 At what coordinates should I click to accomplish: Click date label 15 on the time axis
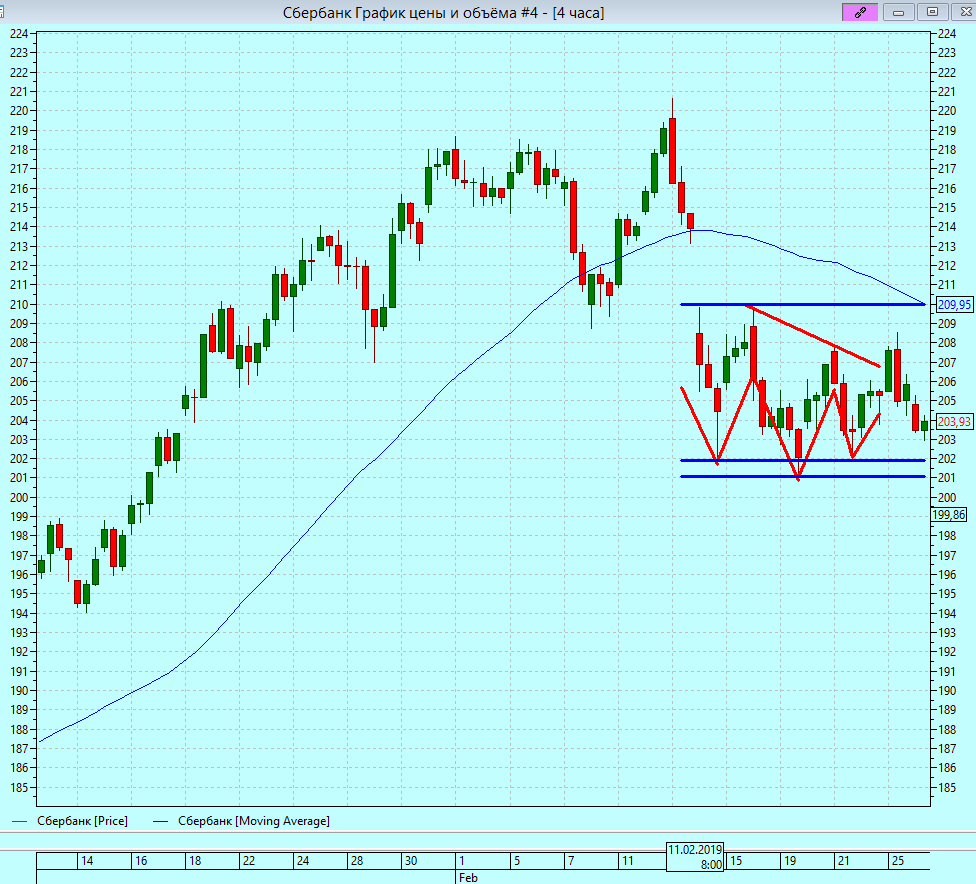pos(736,861)
